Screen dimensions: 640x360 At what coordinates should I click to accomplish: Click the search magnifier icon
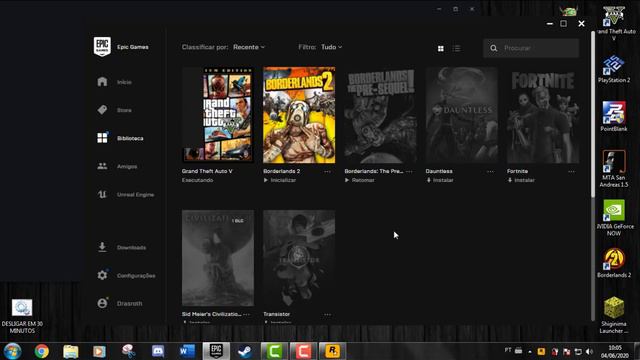coord(494,48)
